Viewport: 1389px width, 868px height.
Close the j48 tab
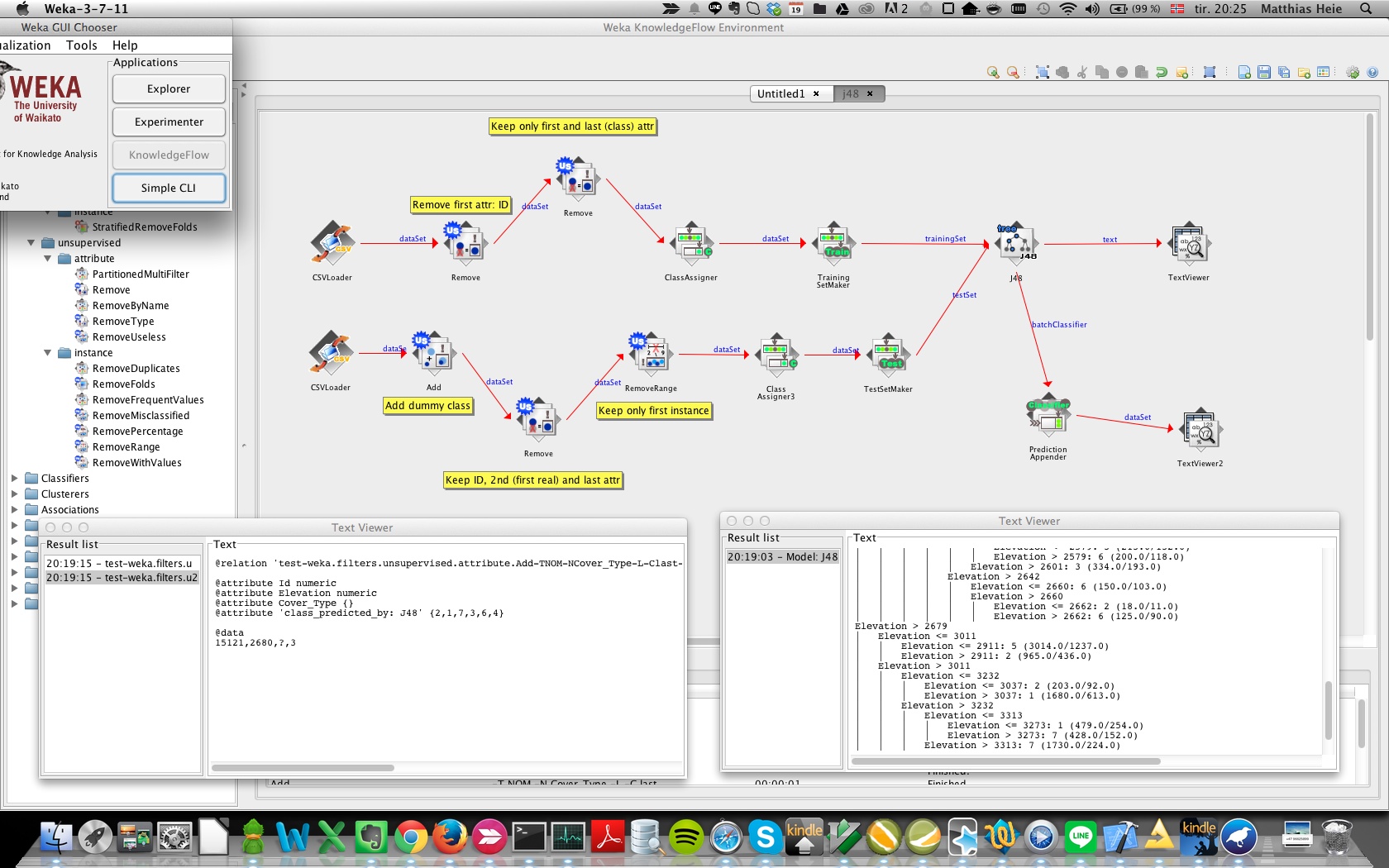tap(870, 94)
